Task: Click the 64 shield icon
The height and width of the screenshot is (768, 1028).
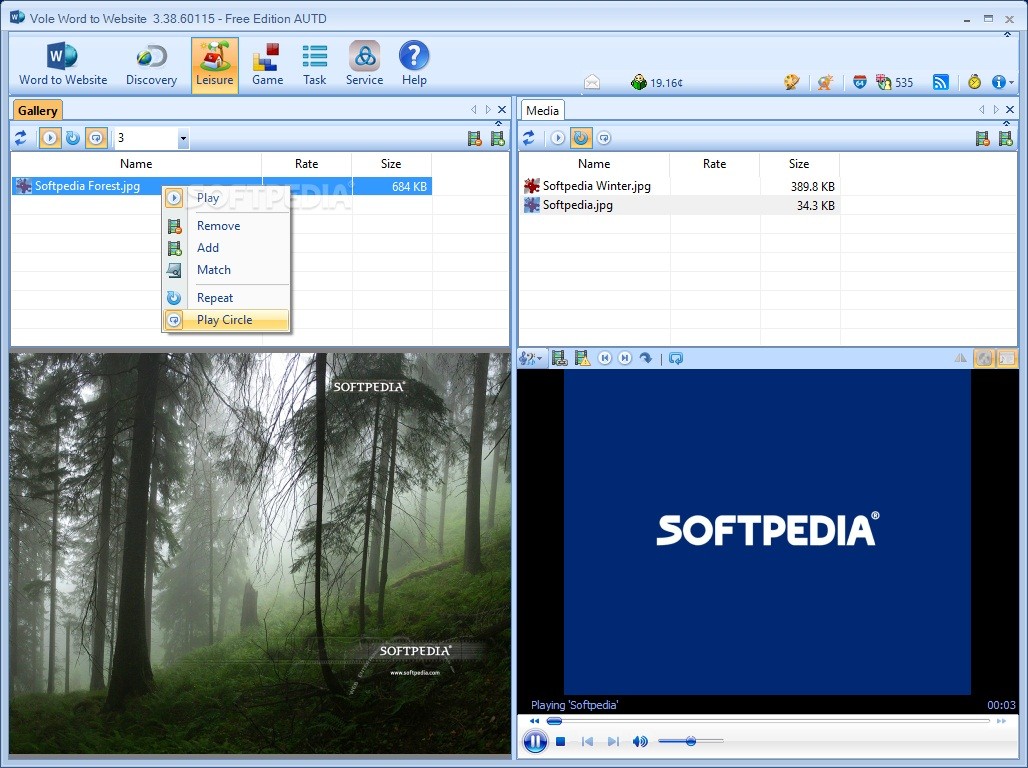Action: (860, 82)
